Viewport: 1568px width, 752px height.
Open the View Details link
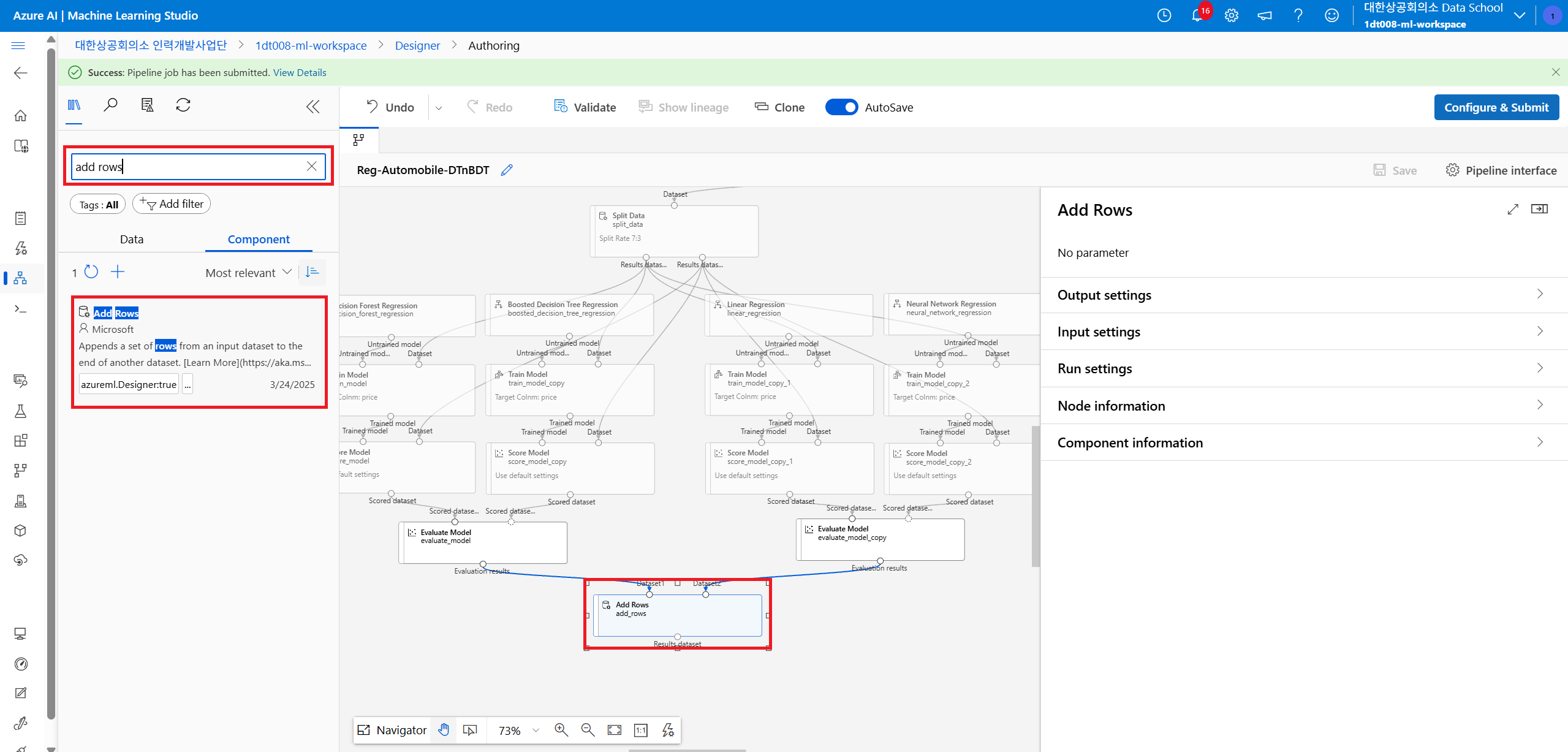300,72
